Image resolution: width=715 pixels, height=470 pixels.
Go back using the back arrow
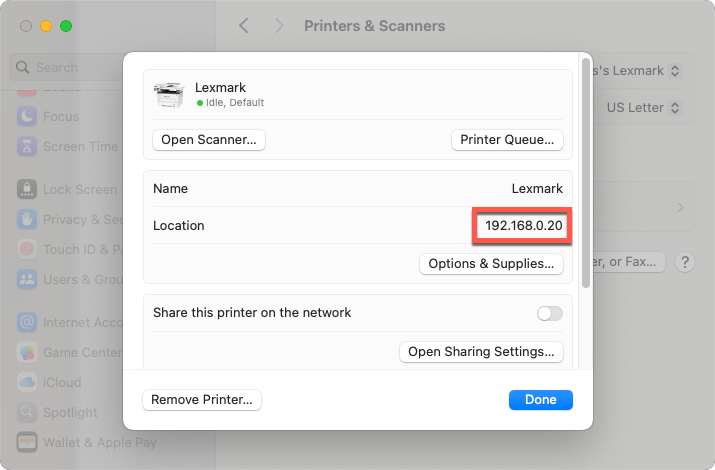(x=244, y=26)
